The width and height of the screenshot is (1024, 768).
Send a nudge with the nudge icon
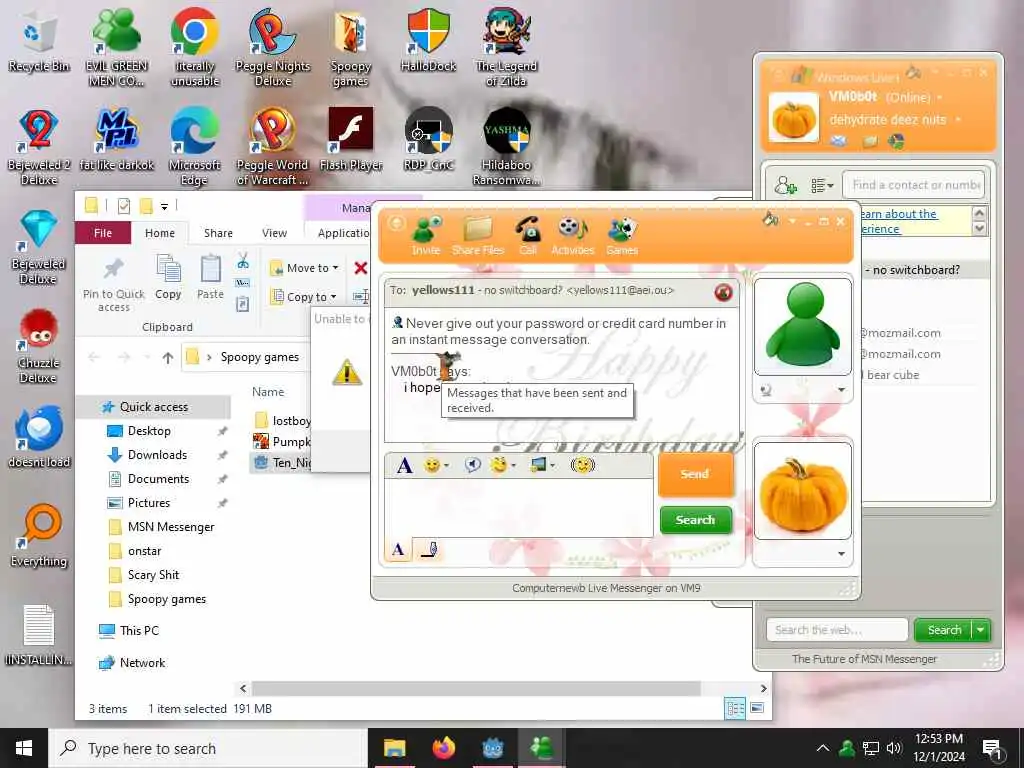click(x=582, y=465)
